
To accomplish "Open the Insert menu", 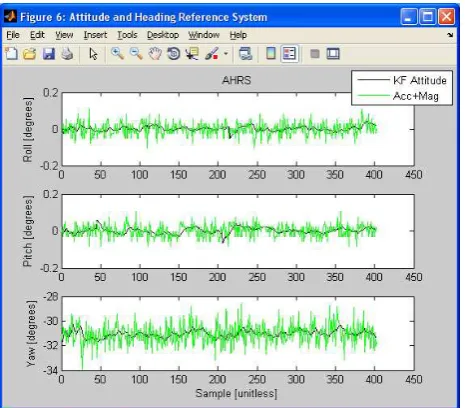I will (95, 35).
